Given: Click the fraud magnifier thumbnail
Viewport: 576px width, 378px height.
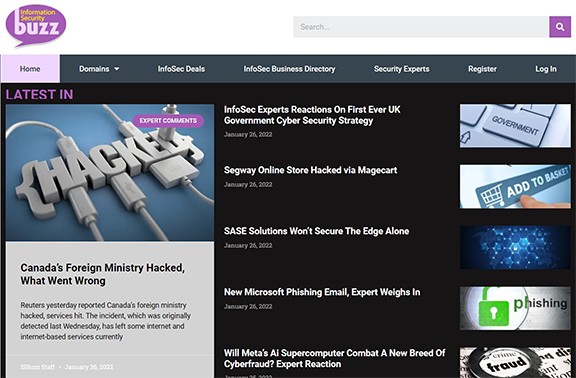Looking at the screenshot, I should [x=515, y=363].
